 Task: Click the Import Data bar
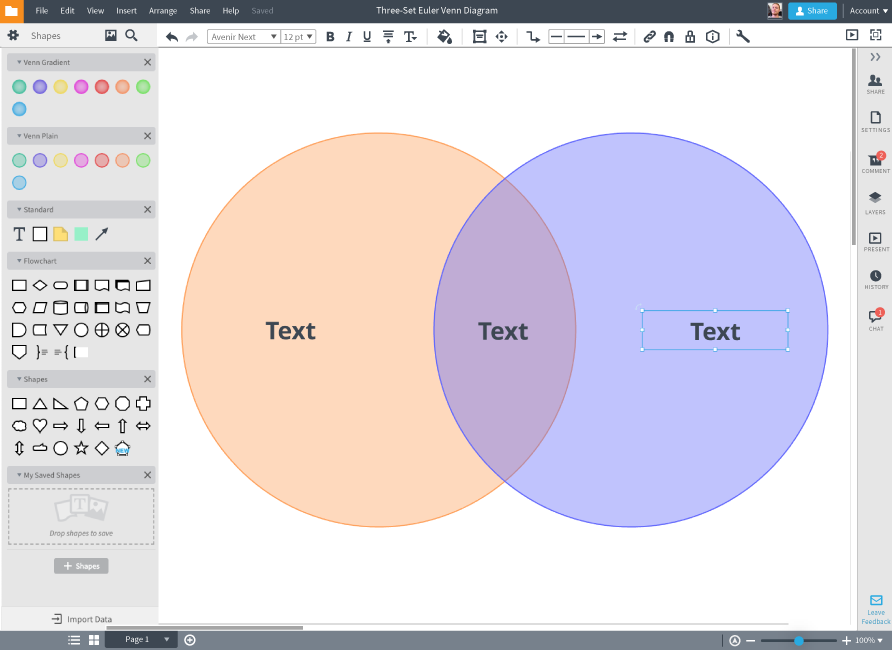click(81, 618)
